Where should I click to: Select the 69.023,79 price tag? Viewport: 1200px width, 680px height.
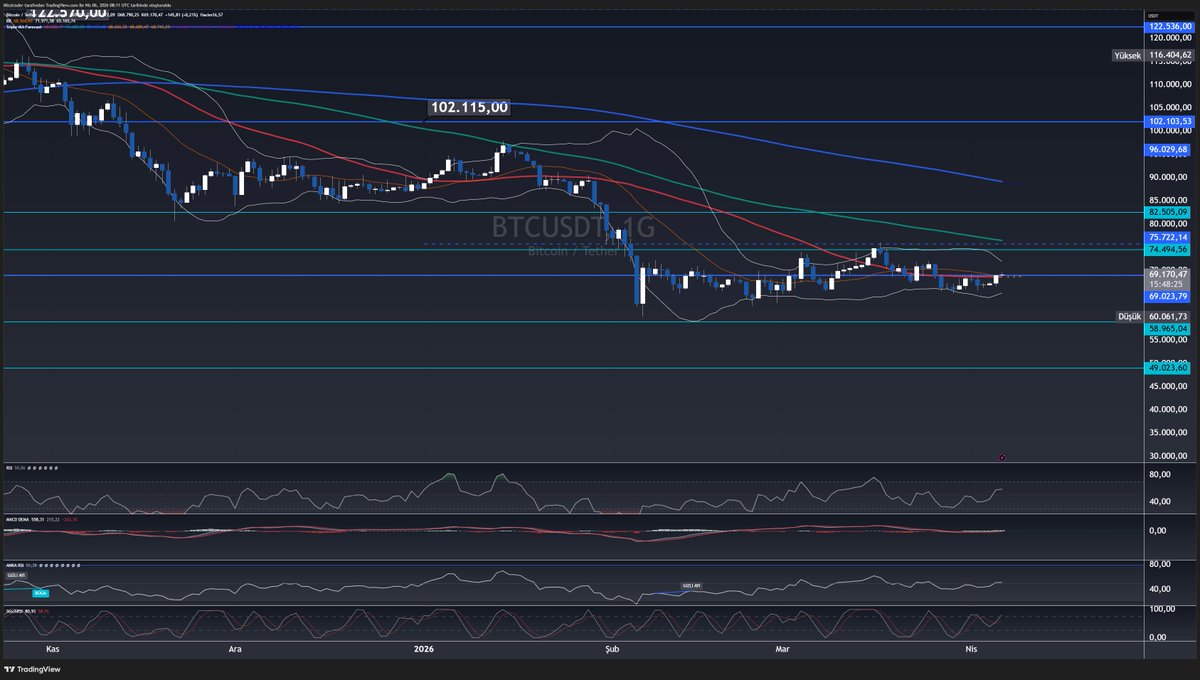1168,297
